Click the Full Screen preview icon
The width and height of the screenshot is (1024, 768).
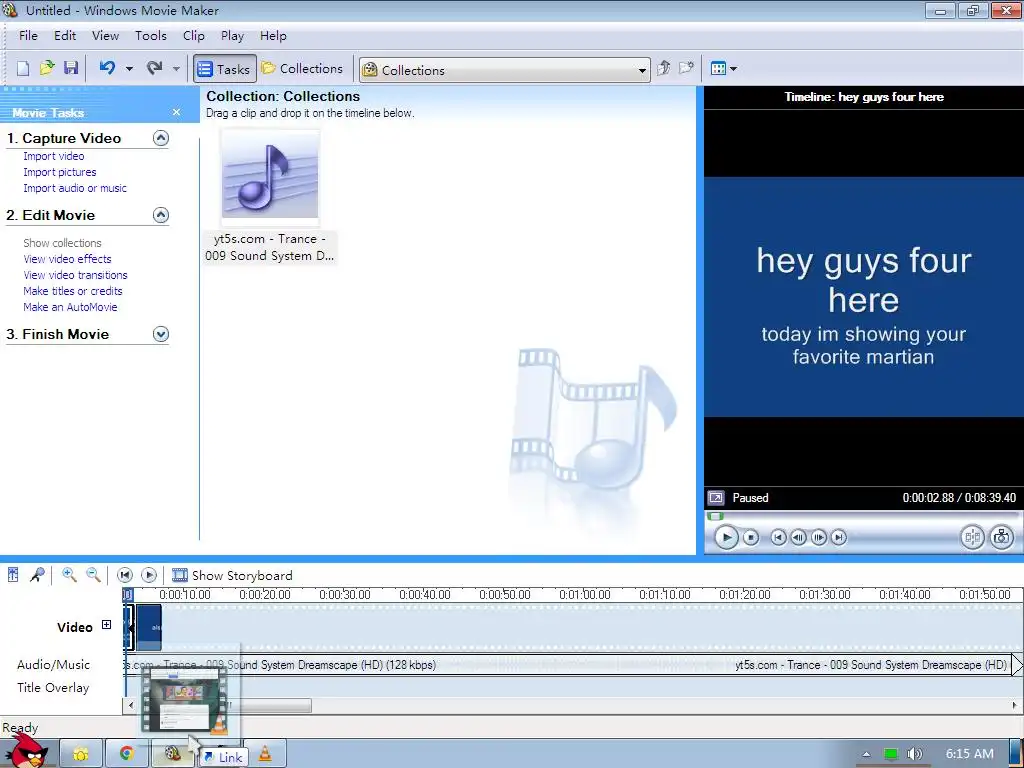click(x=716, y=498)
